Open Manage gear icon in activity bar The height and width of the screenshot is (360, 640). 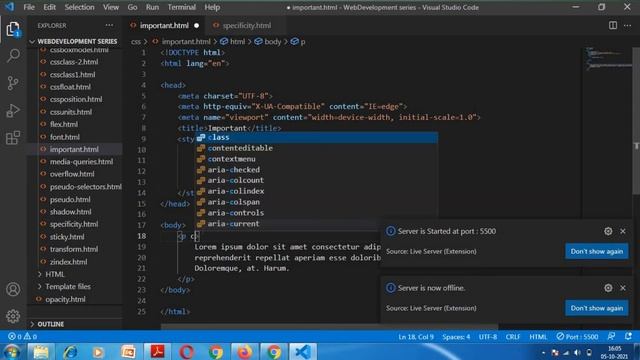tap(13, 316)
